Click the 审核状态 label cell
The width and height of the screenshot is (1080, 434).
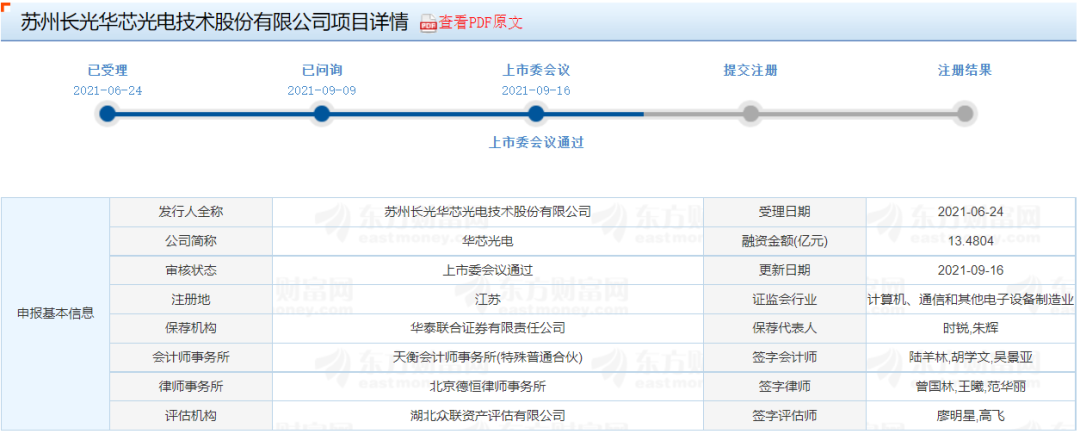click(191, 270)
